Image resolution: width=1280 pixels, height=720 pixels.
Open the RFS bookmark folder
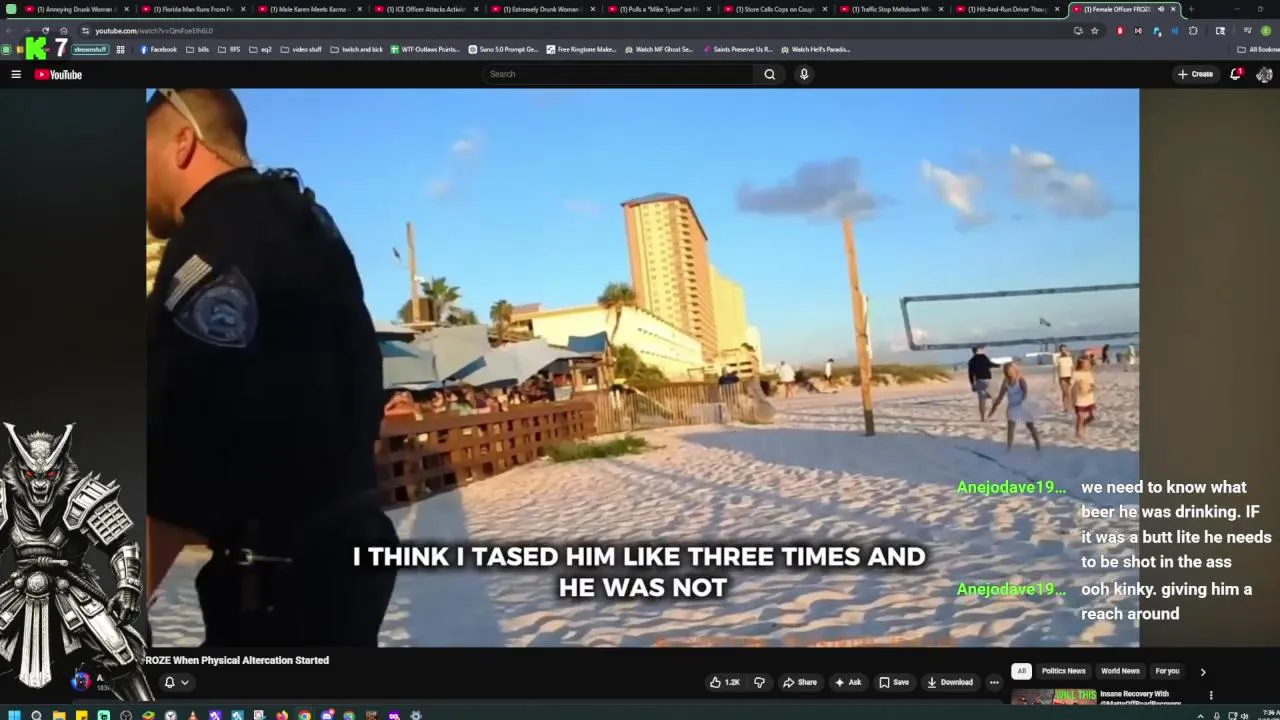[x=229, y=49]
